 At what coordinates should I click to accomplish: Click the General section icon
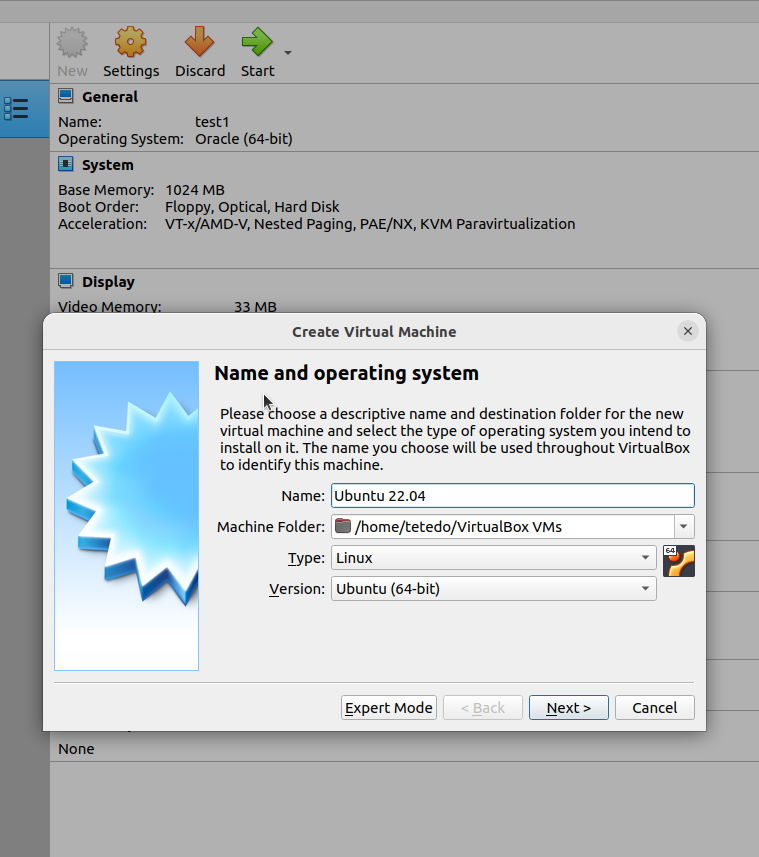pyautogui.click(x=66, y=96)
